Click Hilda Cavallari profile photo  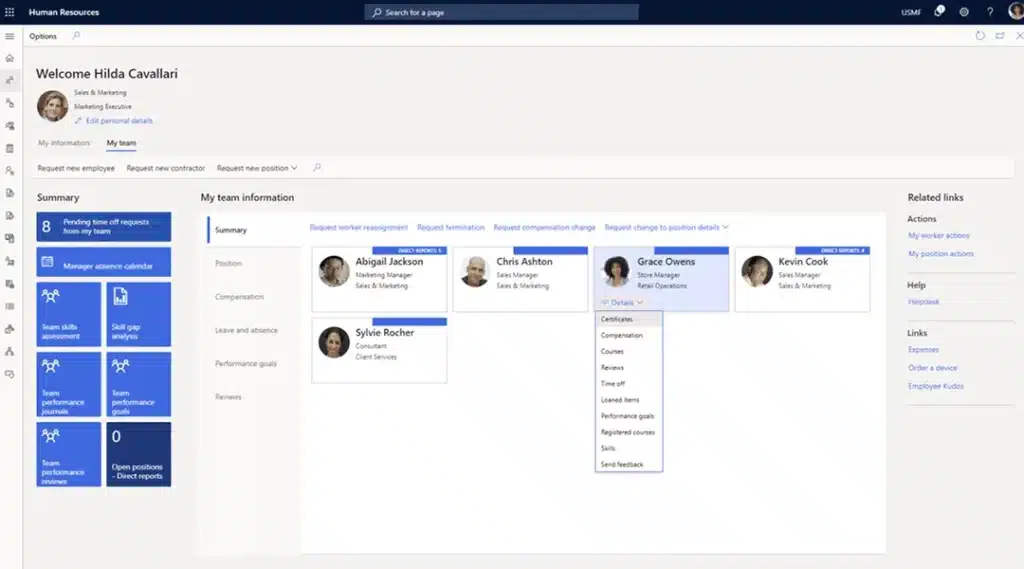(x=52, y=106)
